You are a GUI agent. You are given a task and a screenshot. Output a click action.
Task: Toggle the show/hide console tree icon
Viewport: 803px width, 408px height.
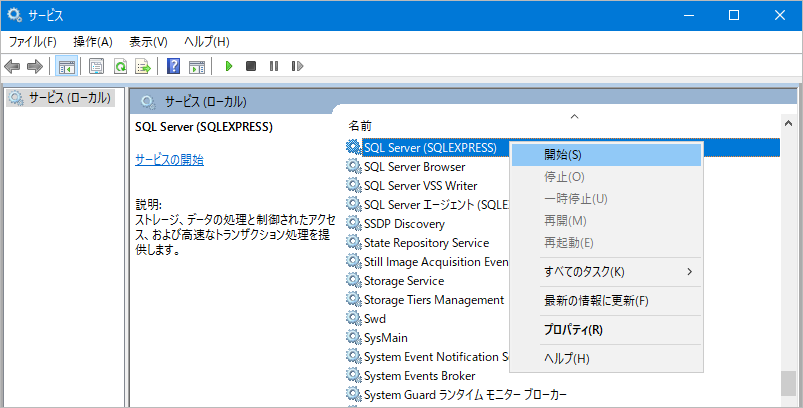coord(67,66)
